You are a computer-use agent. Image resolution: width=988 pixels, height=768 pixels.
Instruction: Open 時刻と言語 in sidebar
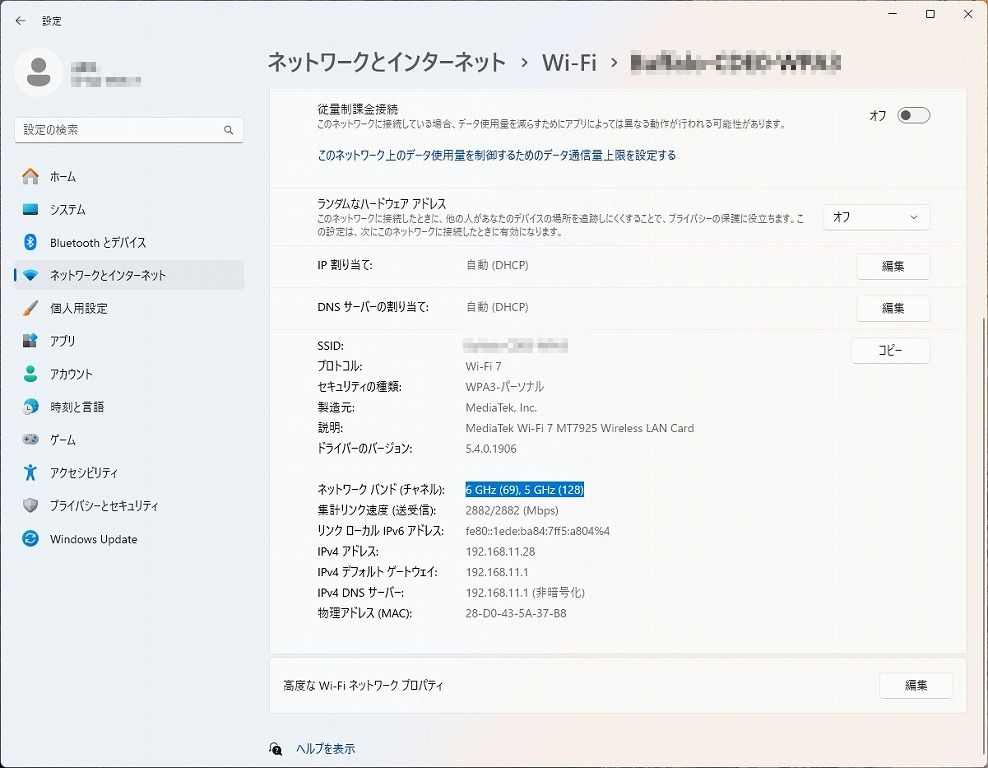[x=129, y=407]
